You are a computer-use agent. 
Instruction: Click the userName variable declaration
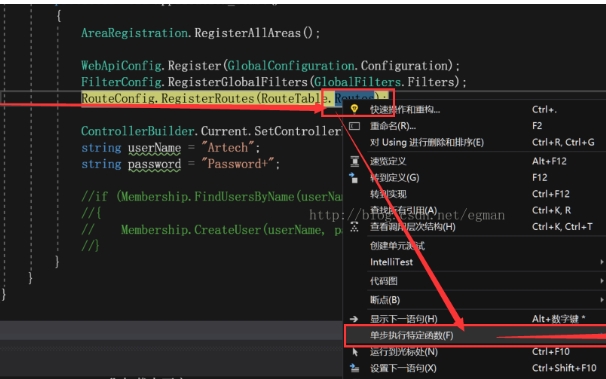[154, 148]
